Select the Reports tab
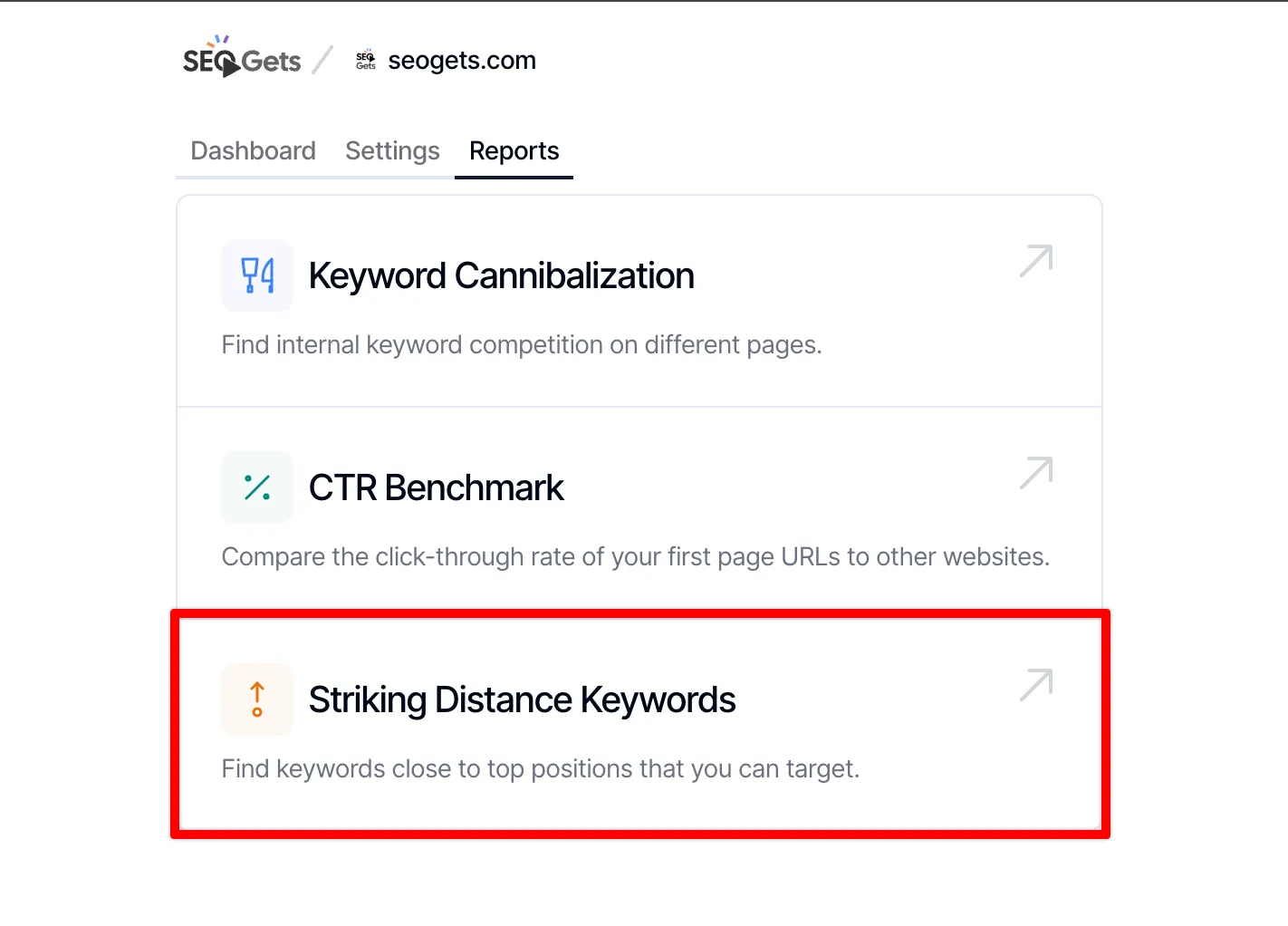This screenshot has height=926, width=1288. (x=514, y=150)
